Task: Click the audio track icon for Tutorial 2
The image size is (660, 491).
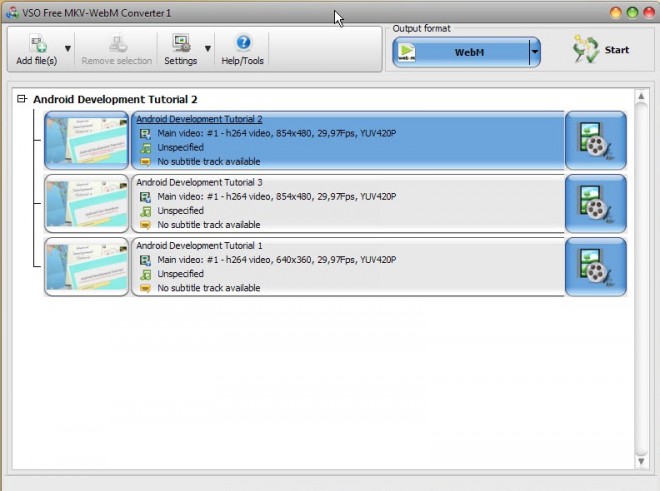Action: pyautogui.click(x=145, y=148)
